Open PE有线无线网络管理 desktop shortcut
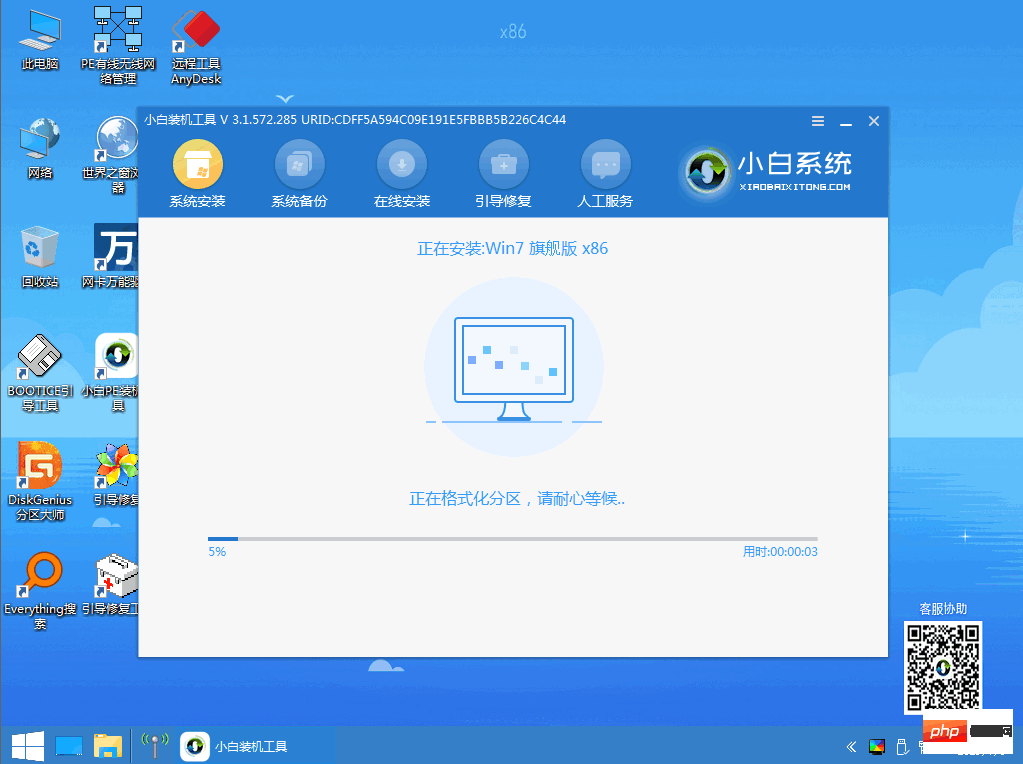1023x764 pixels. (x=118, y=44)
